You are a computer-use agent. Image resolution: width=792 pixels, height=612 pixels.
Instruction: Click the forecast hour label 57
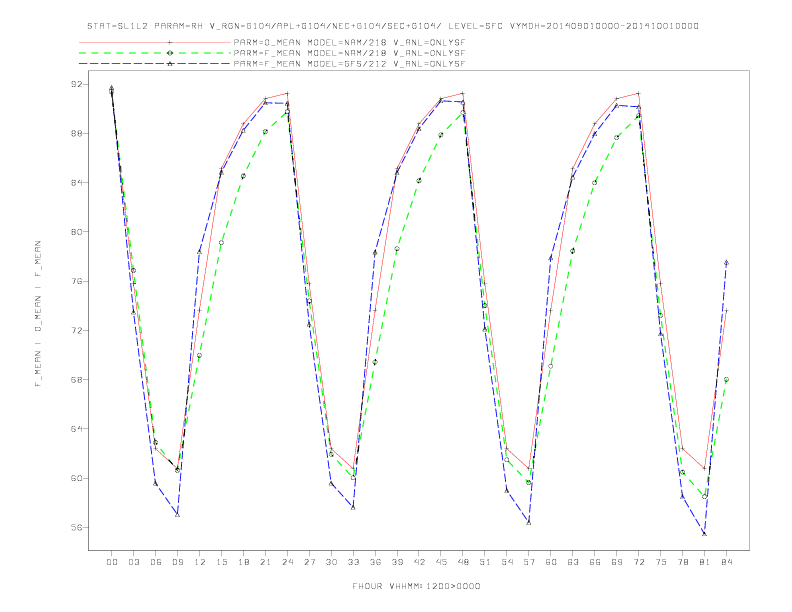point(529,562)
